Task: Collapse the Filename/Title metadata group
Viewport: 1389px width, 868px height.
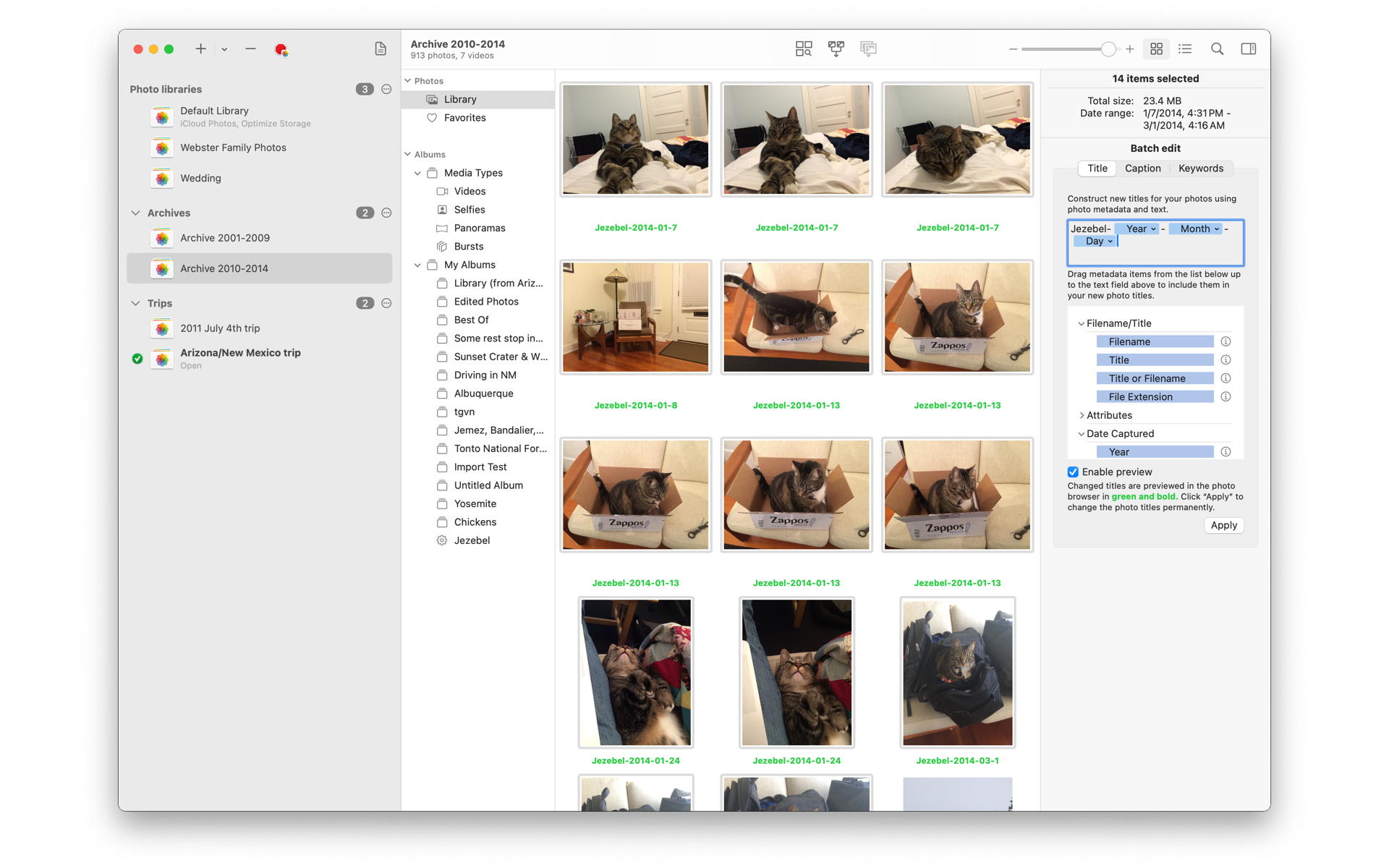Action: coord(1081,324)
